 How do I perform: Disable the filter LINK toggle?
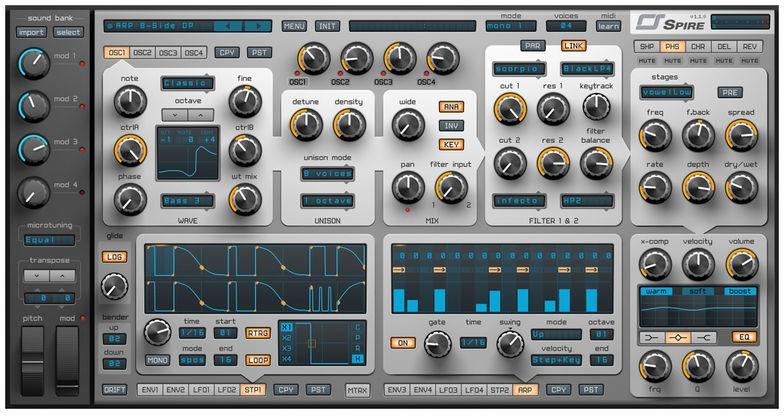(572, 46)
